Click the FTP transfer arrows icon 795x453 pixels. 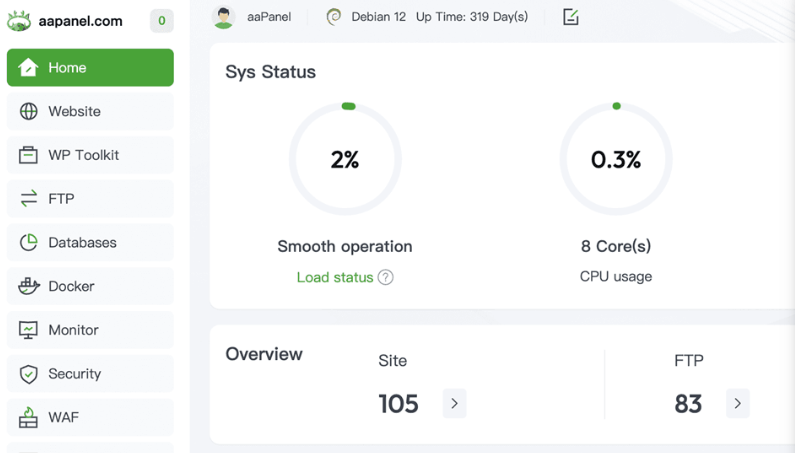point(28,198)
